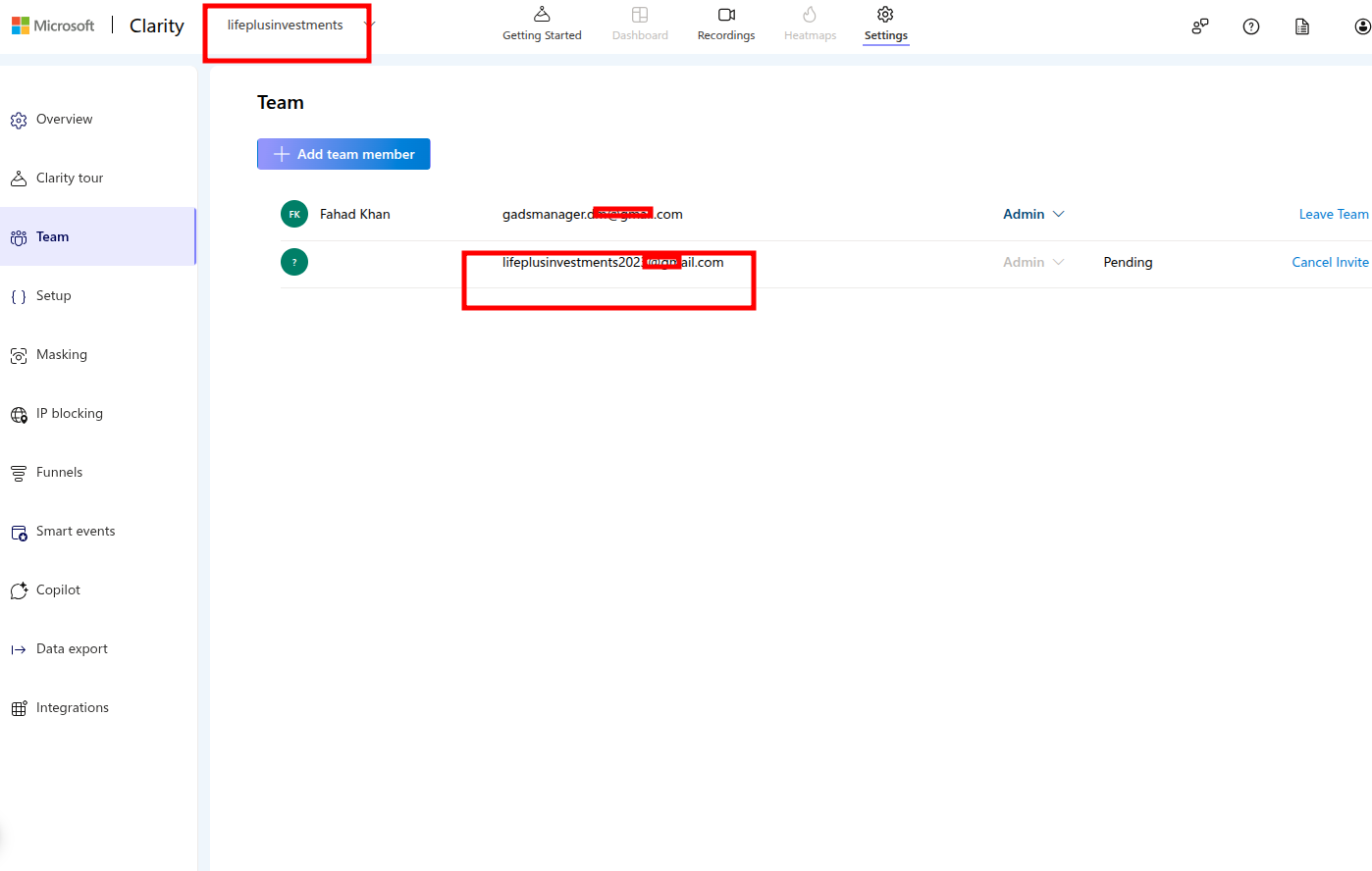Open the documentation page icon
1372x871 pixels.
coord(1302,26)
